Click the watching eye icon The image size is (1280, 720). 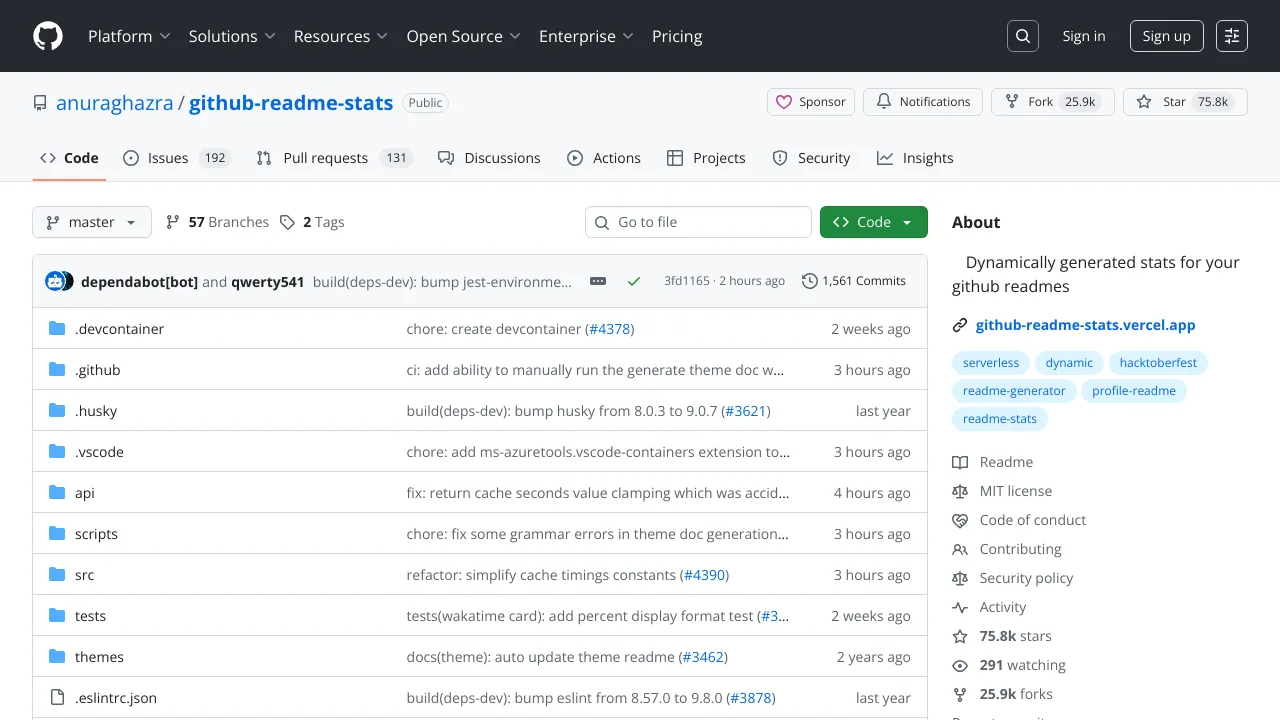tap(960, 665)
